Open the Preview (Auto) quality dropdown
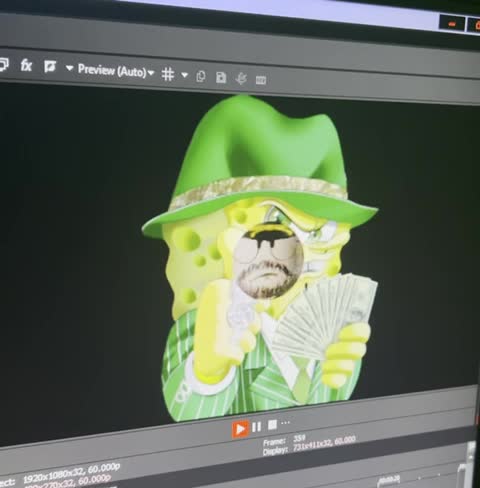The height and width of the screenshot is (488, 480). pos(116,71)
